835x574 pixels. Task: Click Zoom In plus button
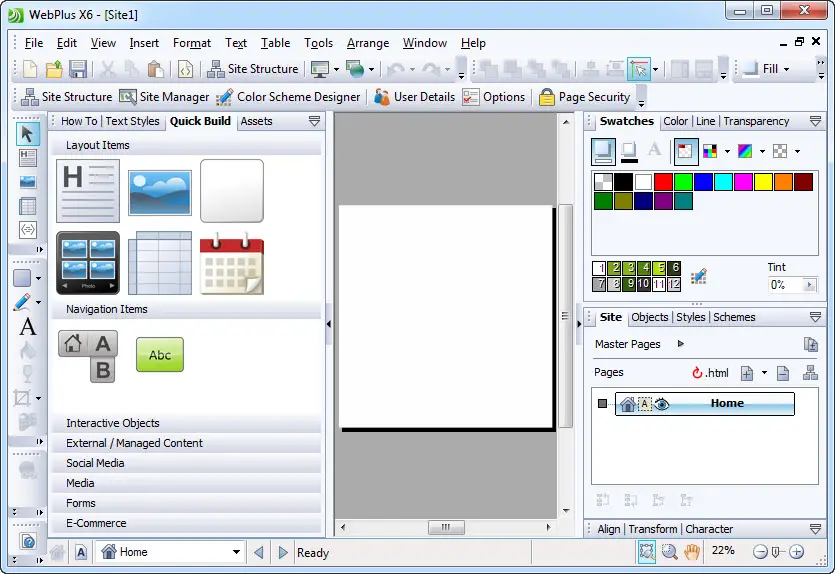(x=796, y=552)
